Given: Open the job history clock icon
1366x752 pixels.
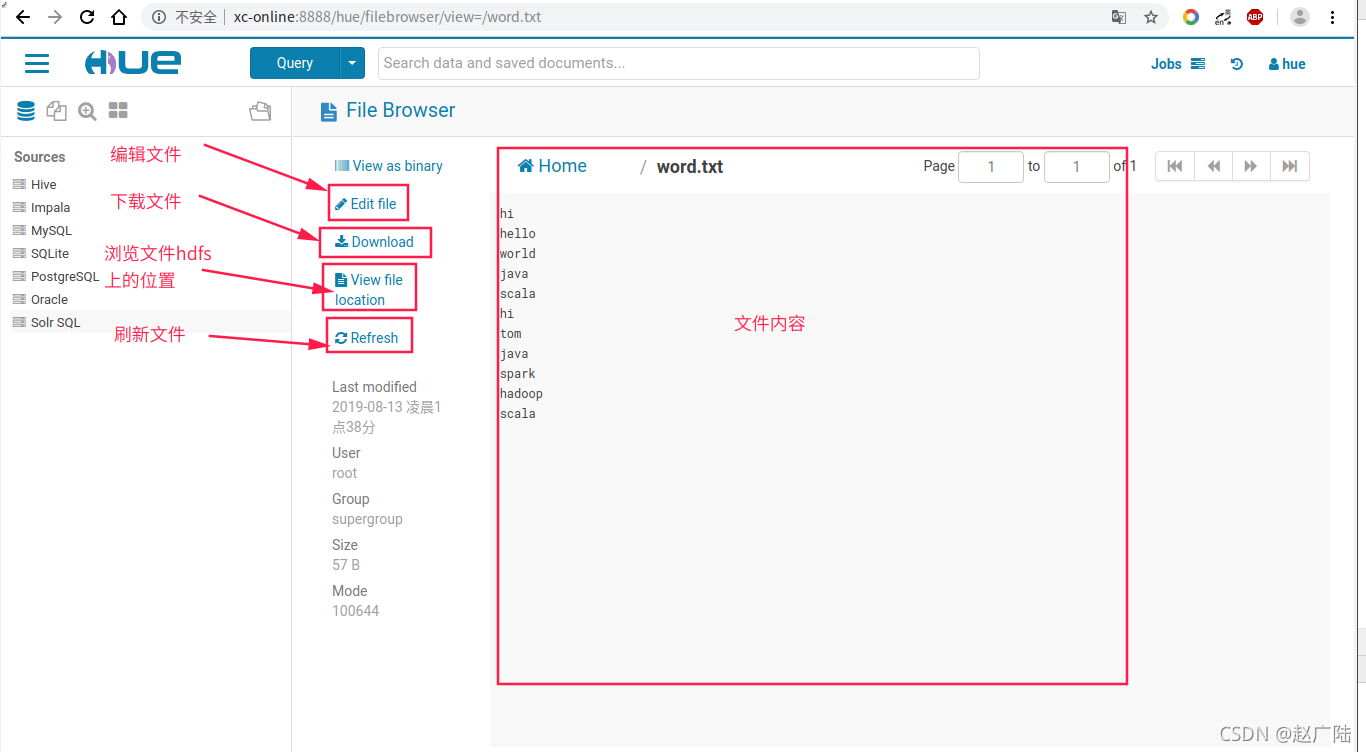Looking at the screenshot, I should coord(1237,64).
